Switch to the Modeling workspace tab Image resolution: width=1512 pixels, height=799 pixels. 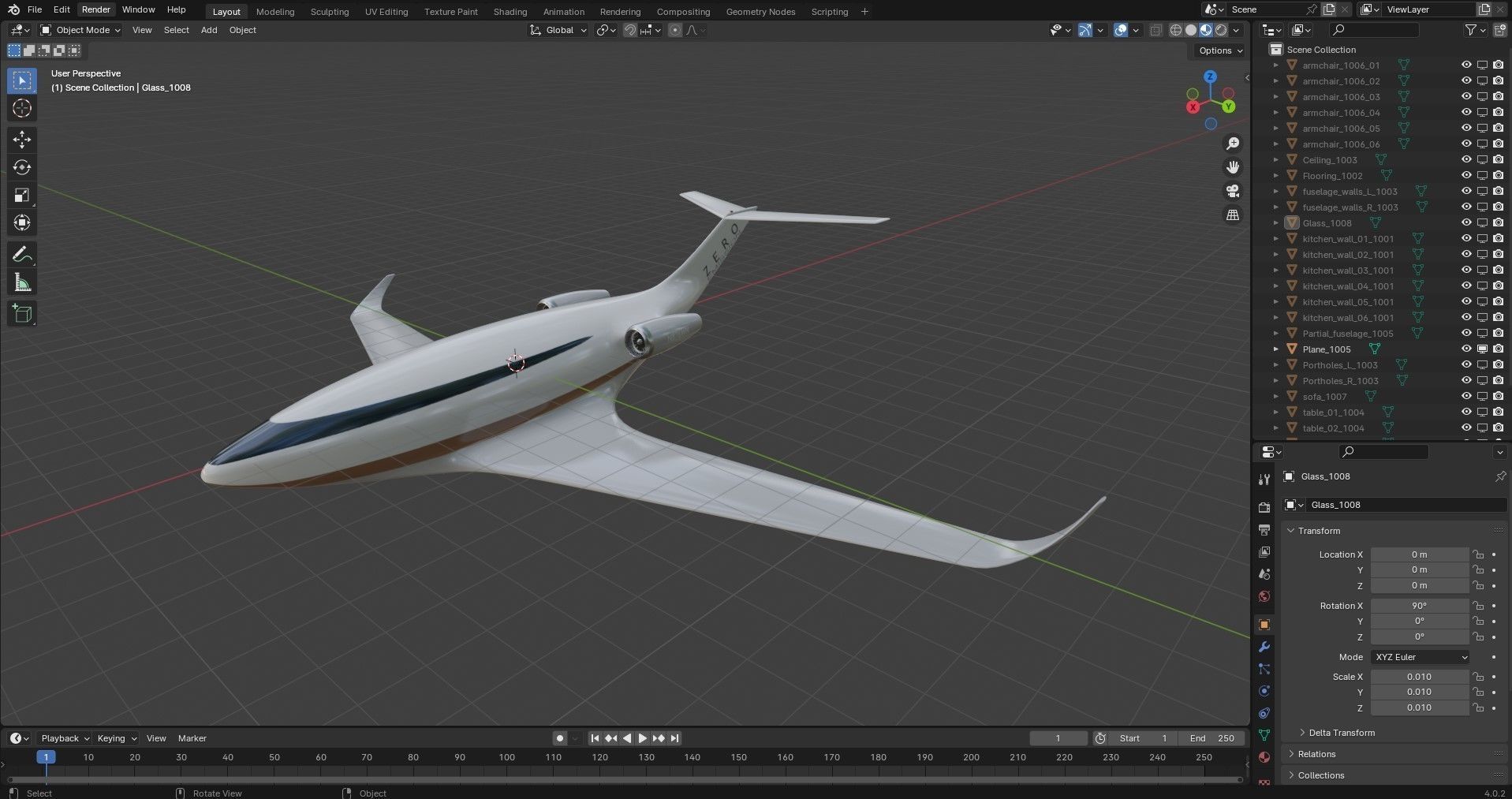(275, 12)
